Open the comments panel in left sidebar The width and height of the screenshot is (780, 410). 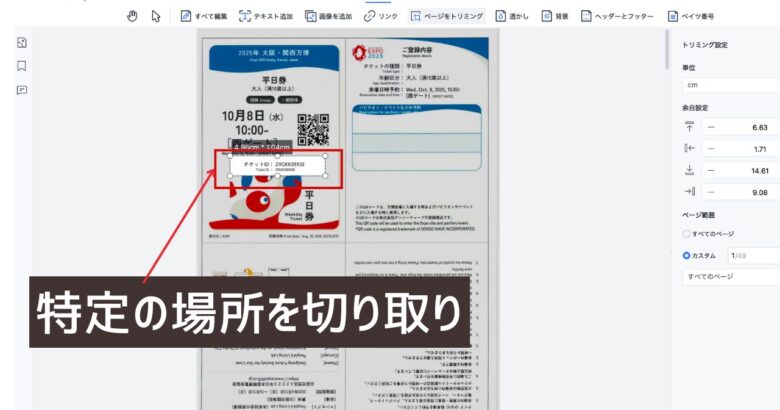[x=22, y=90]
